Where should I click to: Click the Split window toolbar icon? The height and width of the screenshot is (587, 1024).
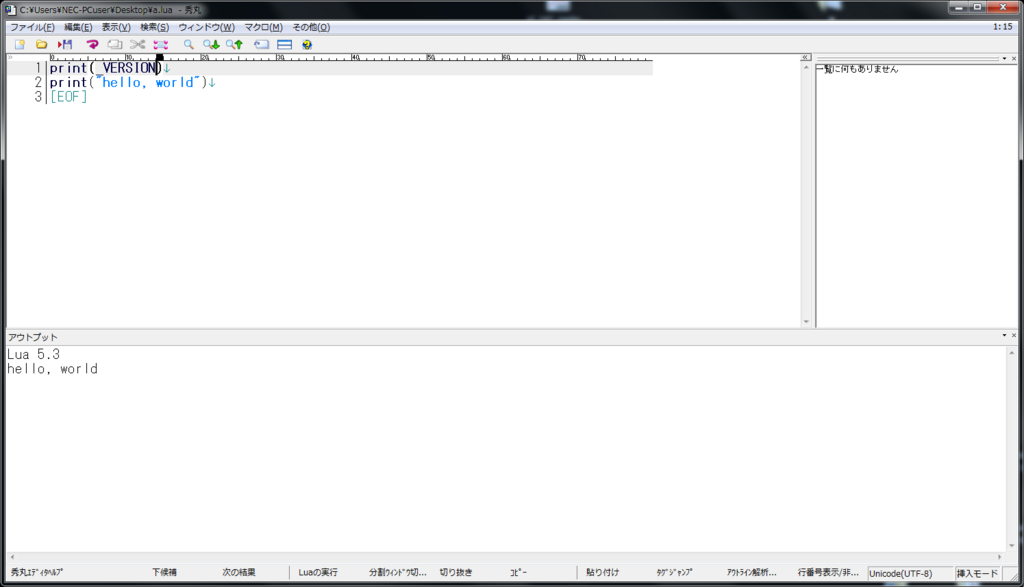pyautogui.click(x=284, y=44)
